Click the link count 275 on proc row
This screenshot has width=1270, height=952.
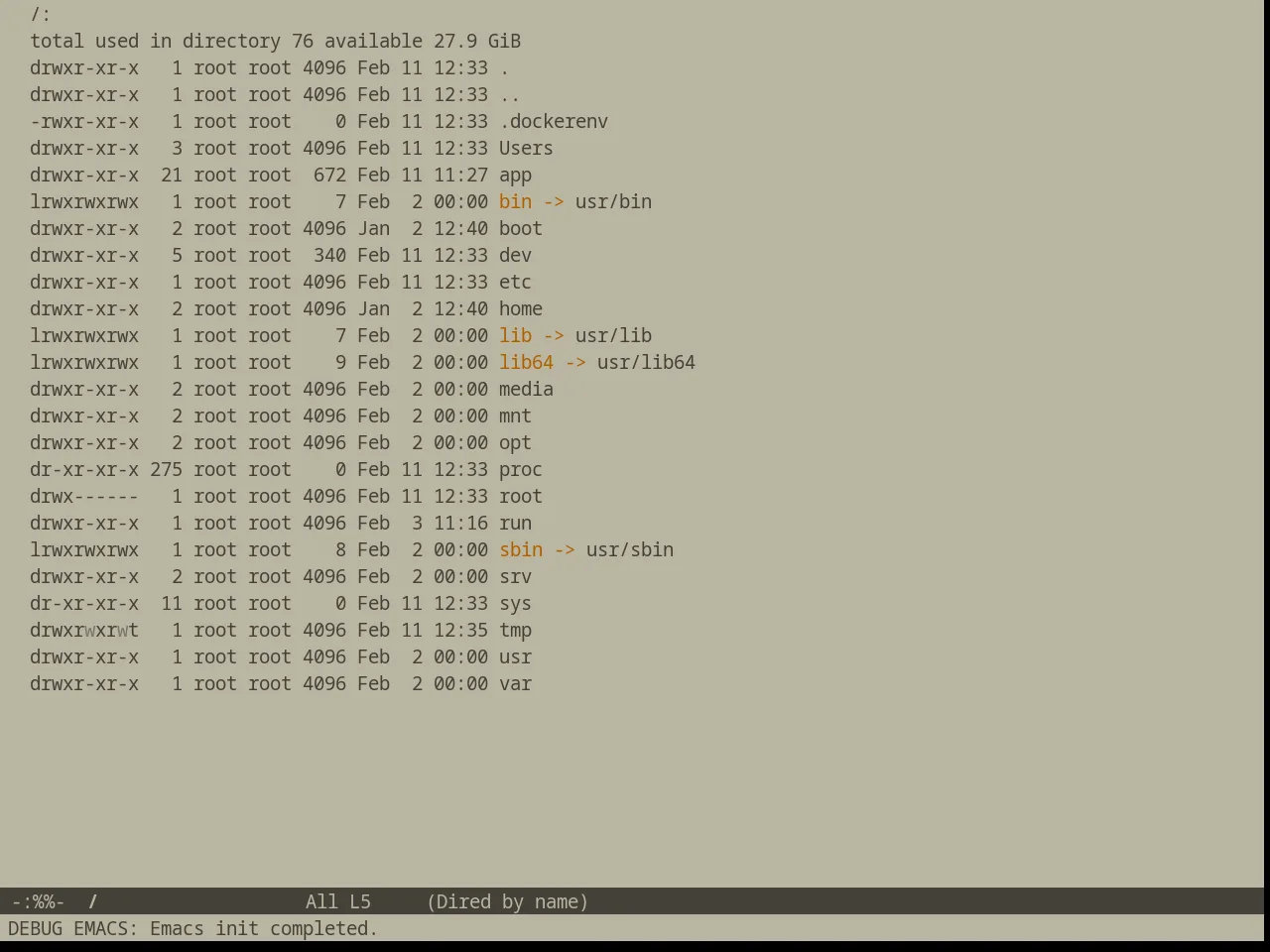[x=166, y=469]
